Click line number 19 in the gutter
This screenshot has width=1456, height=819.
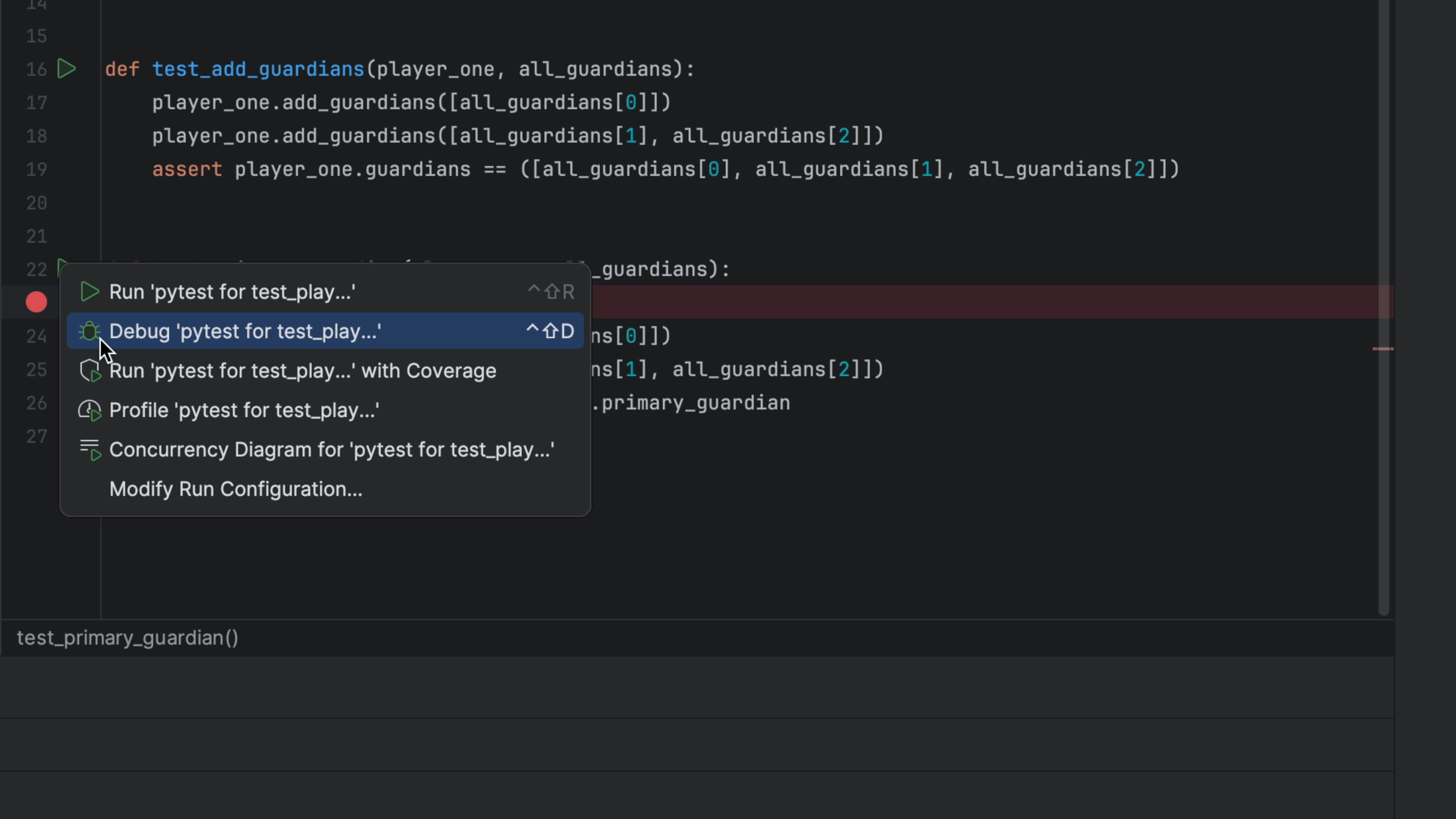(x=36, y=169)
